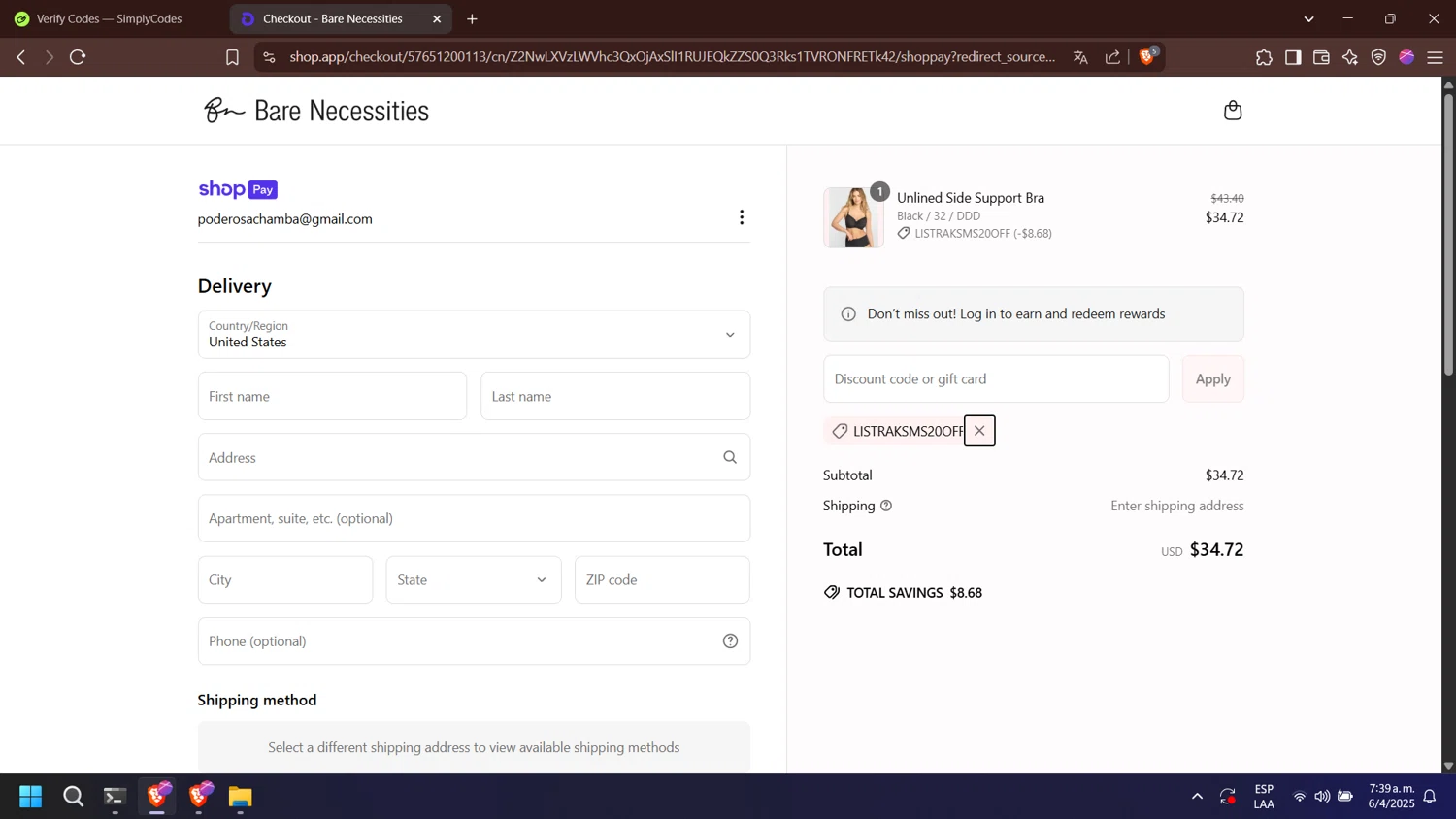Click the Apply discount button

[x=1212, y=379]
